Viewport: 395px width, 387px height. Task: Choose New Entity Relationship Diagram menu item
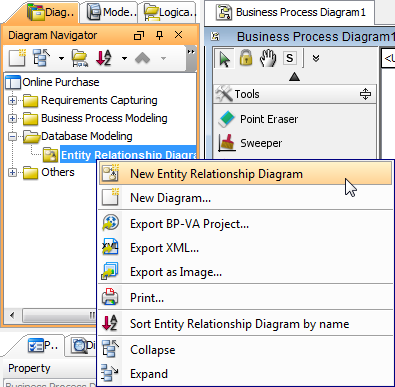click(245, 174)
